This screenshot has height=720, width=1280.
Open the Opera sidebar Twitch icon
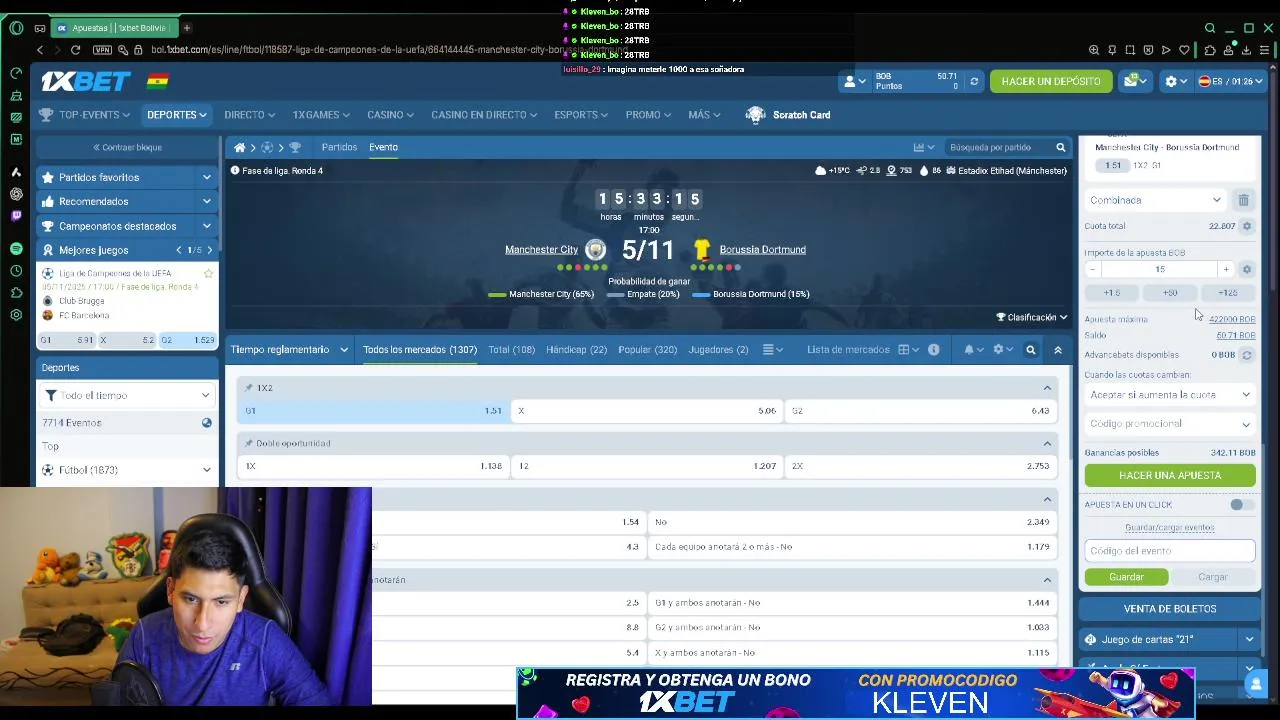pos(16,216)
